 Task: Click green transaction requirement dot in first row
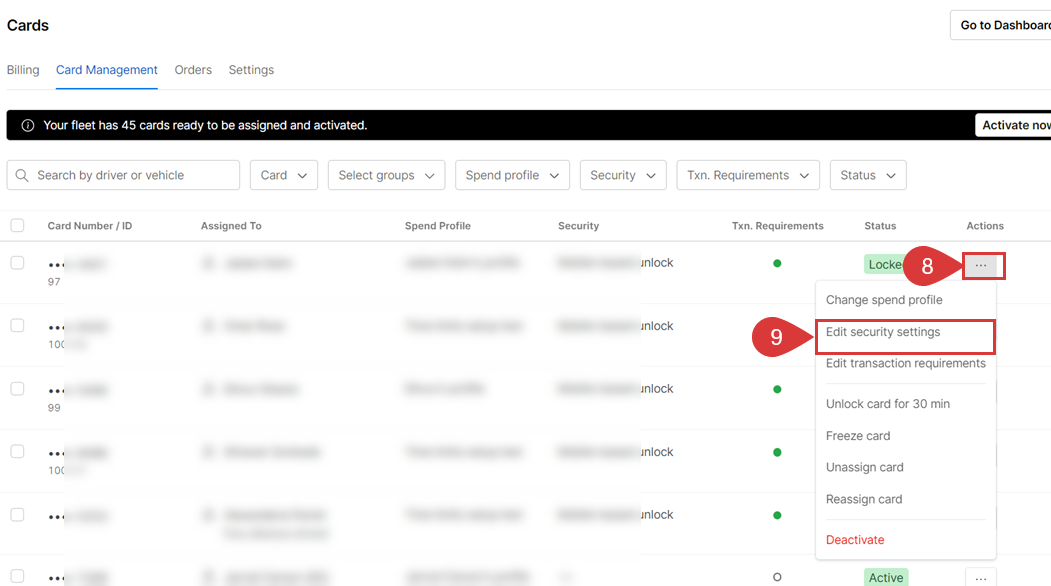777,264
